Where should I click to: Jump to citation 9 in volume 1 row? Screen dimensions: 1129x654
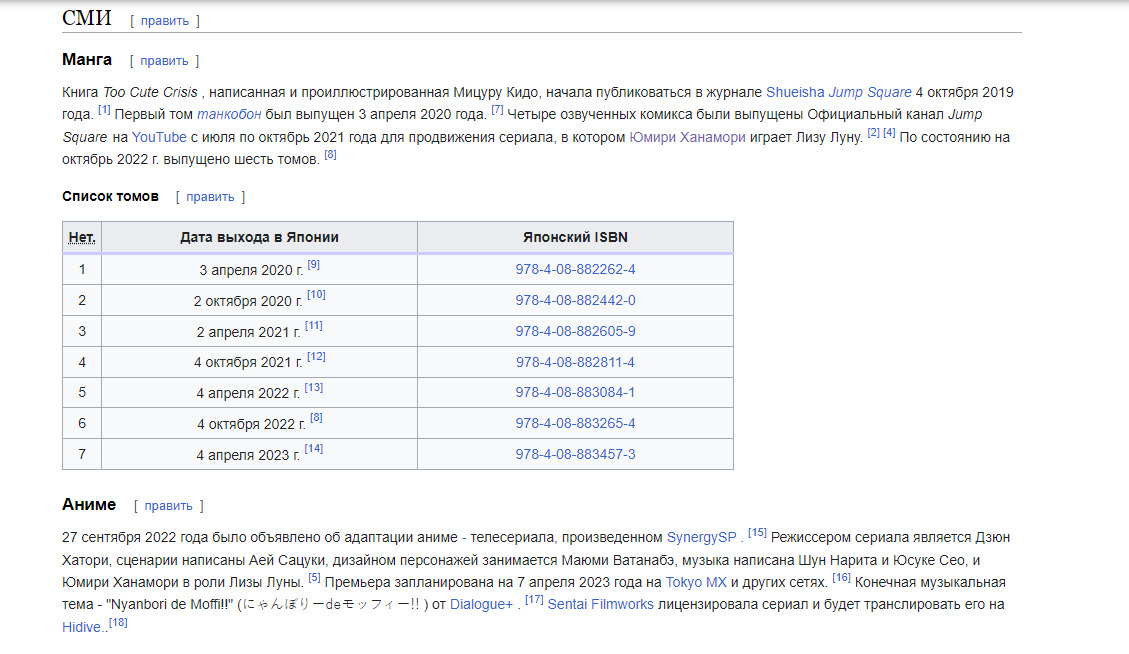314,265
